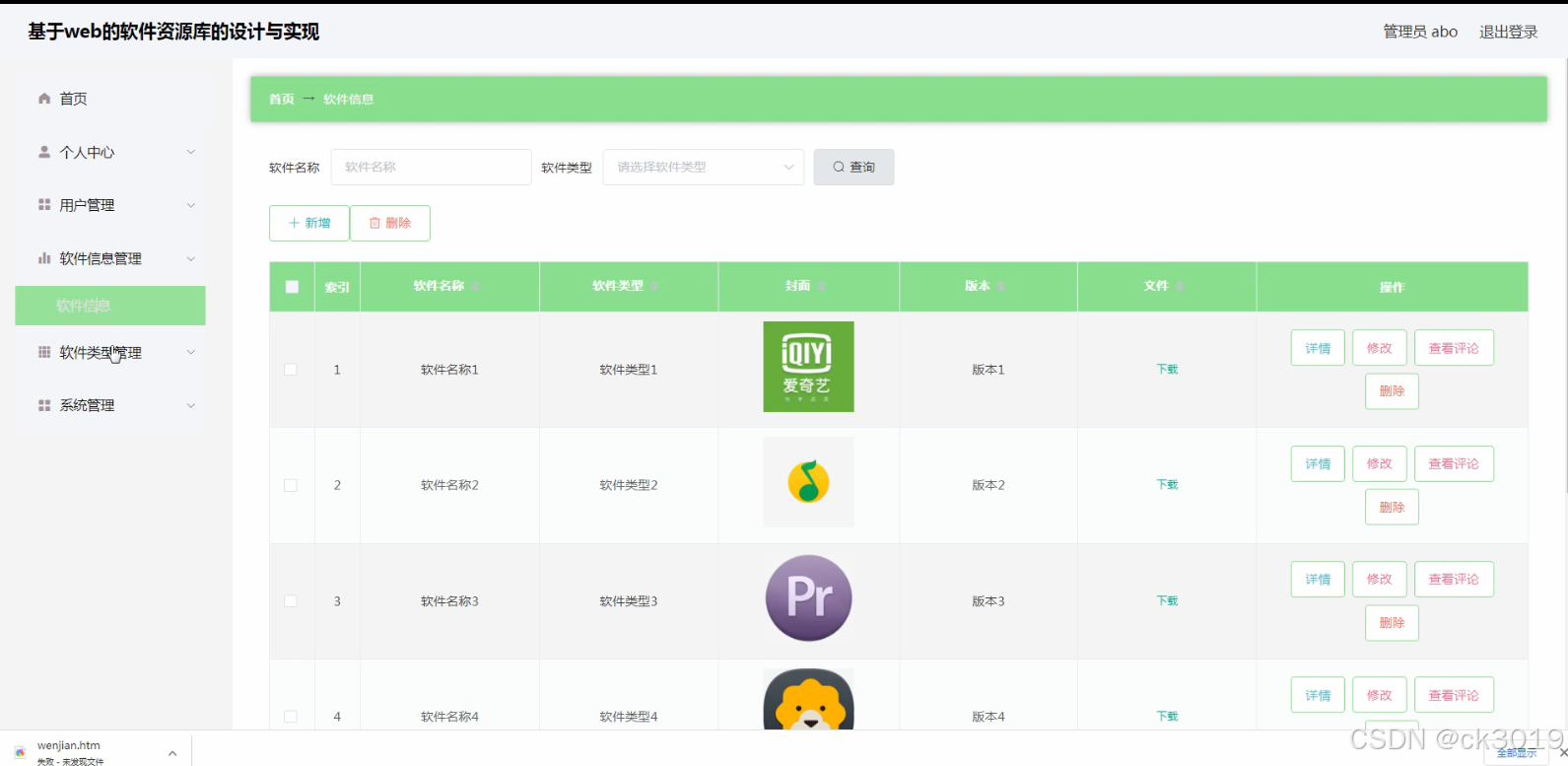
Task: Click the file icon of wenjian.htm download
Action: coord(20,752)
